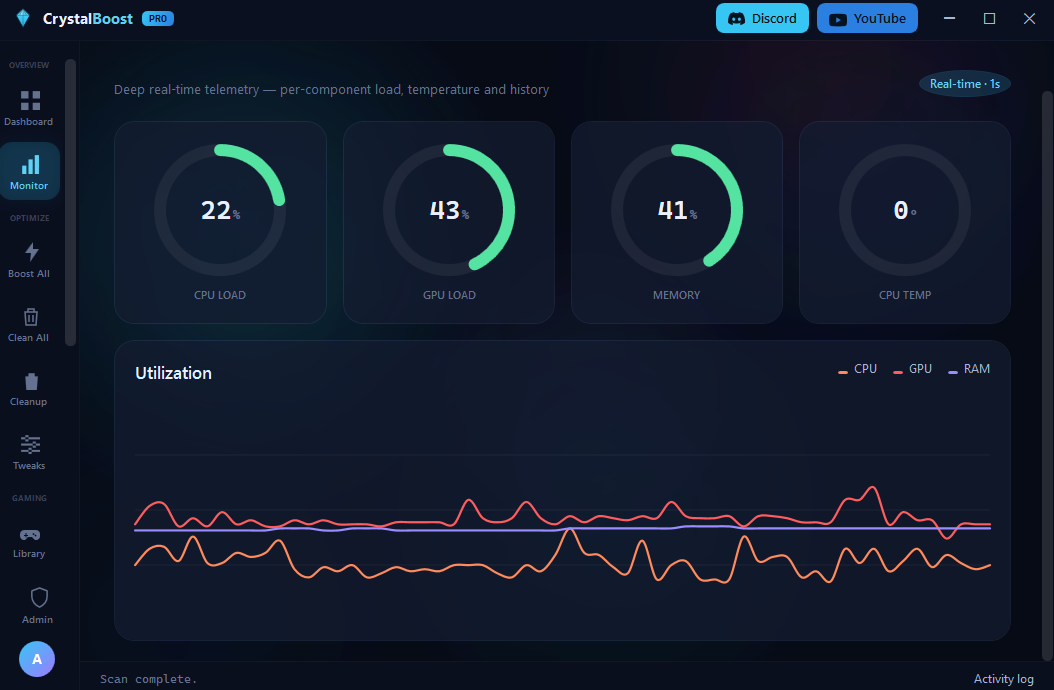Click the Library label in sidebar
This screenshot has width=1054, height=690.
(x=29, y=553)
